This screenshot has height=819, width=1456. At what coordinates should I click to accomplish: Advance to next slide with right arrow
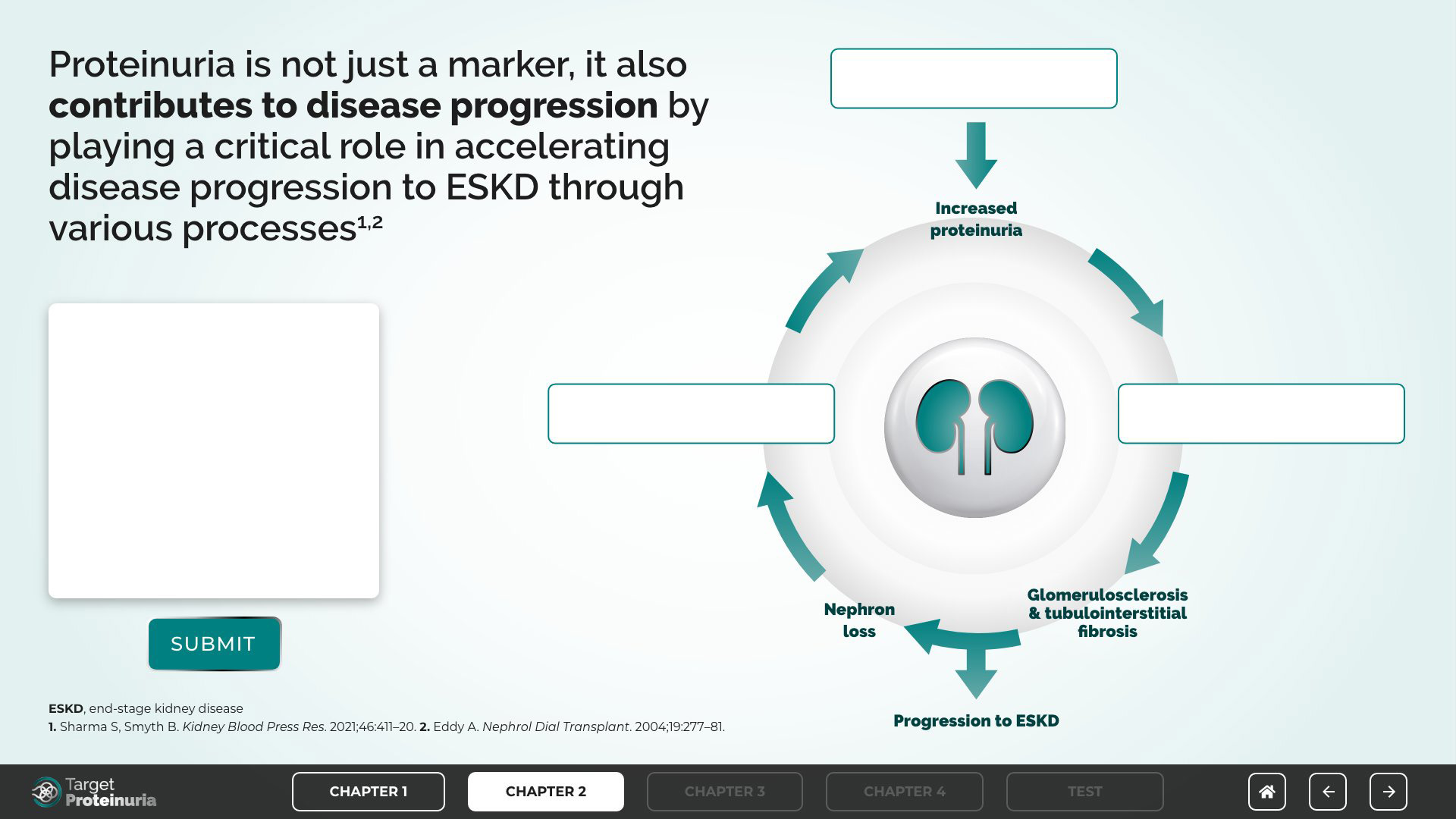point(1388,792)
